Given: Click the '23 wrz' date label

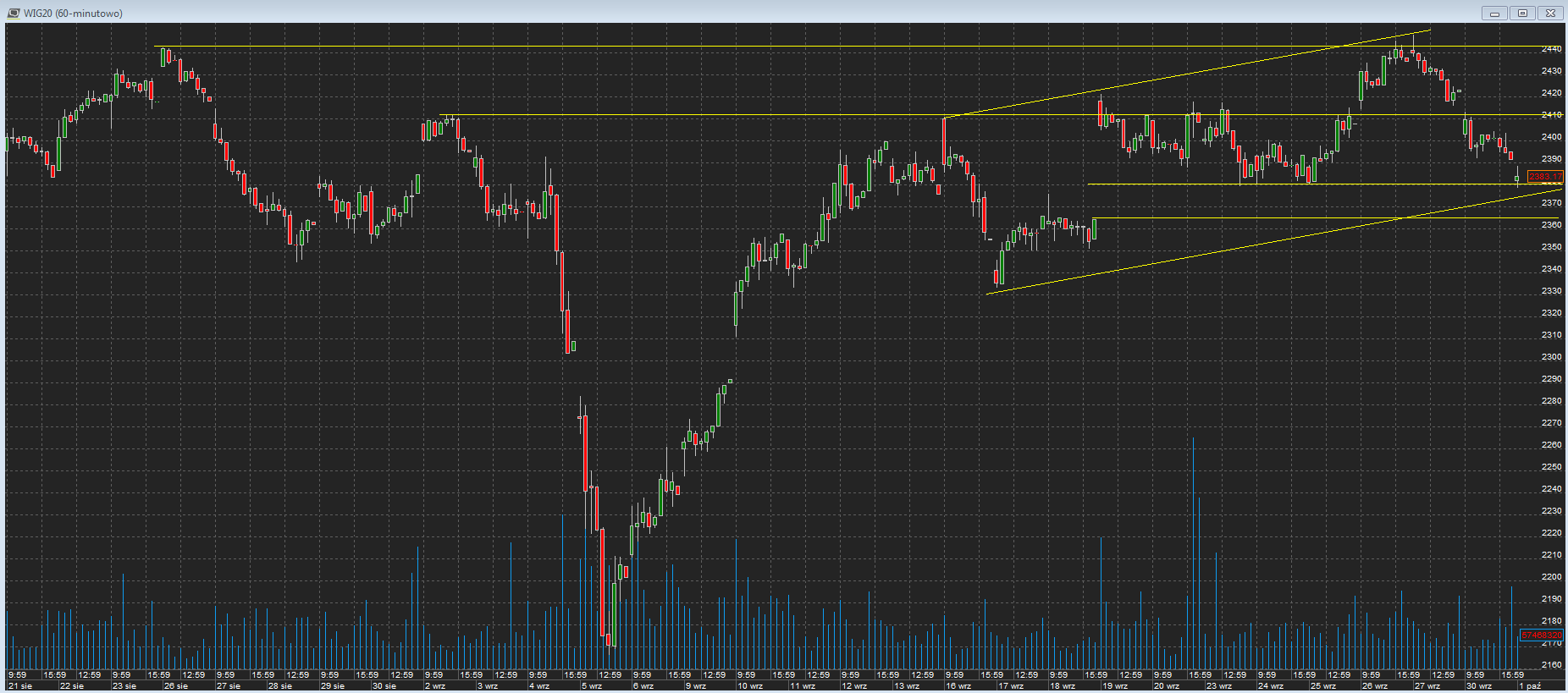Looking at the screenshot, I should click(1219, 686).
